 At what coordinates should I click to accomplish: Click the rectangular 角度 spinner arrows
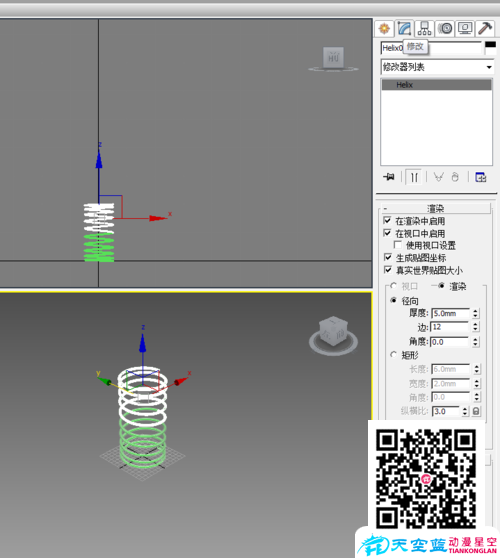coord(477,397)
